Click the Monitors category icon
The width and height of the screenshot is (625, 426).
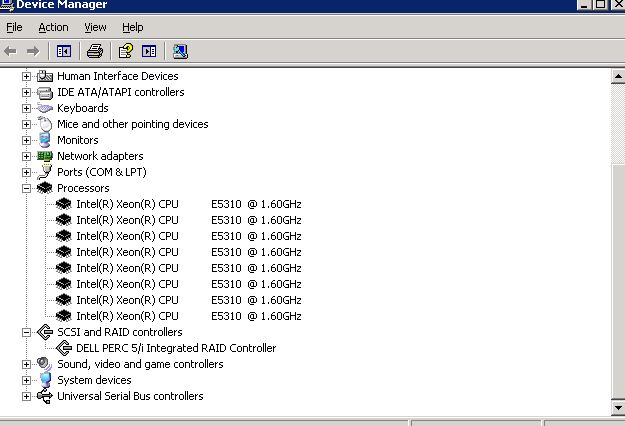click(45, 140)
